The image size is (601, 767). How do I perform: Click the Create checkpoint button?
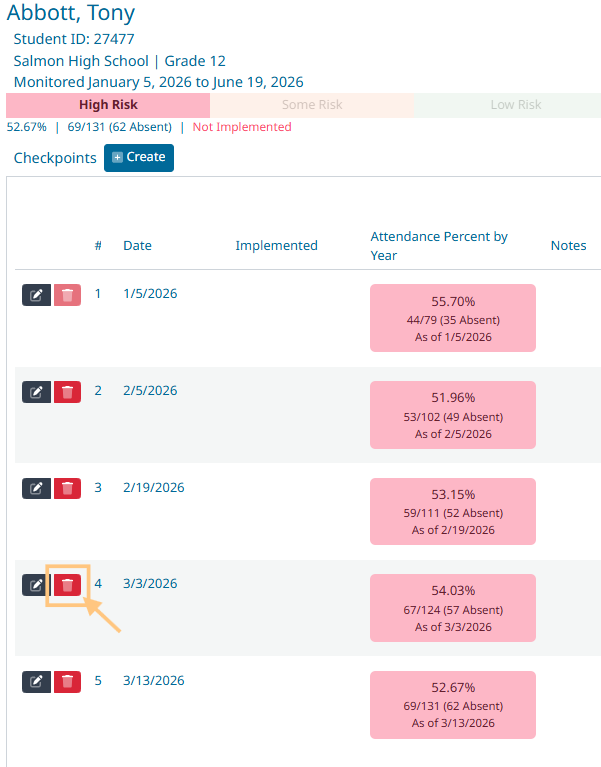[x=138, y=158]
